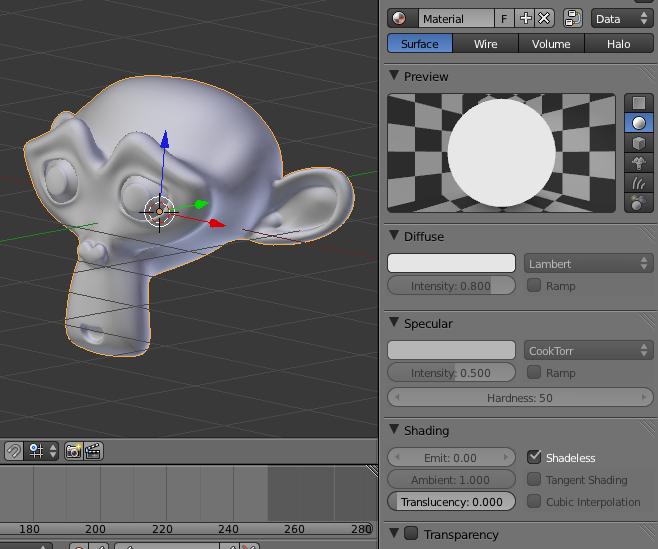This screenshot has height=549, width=658.
Task: Enable the Specular Ramp checkbox
Action: point(534,372)
